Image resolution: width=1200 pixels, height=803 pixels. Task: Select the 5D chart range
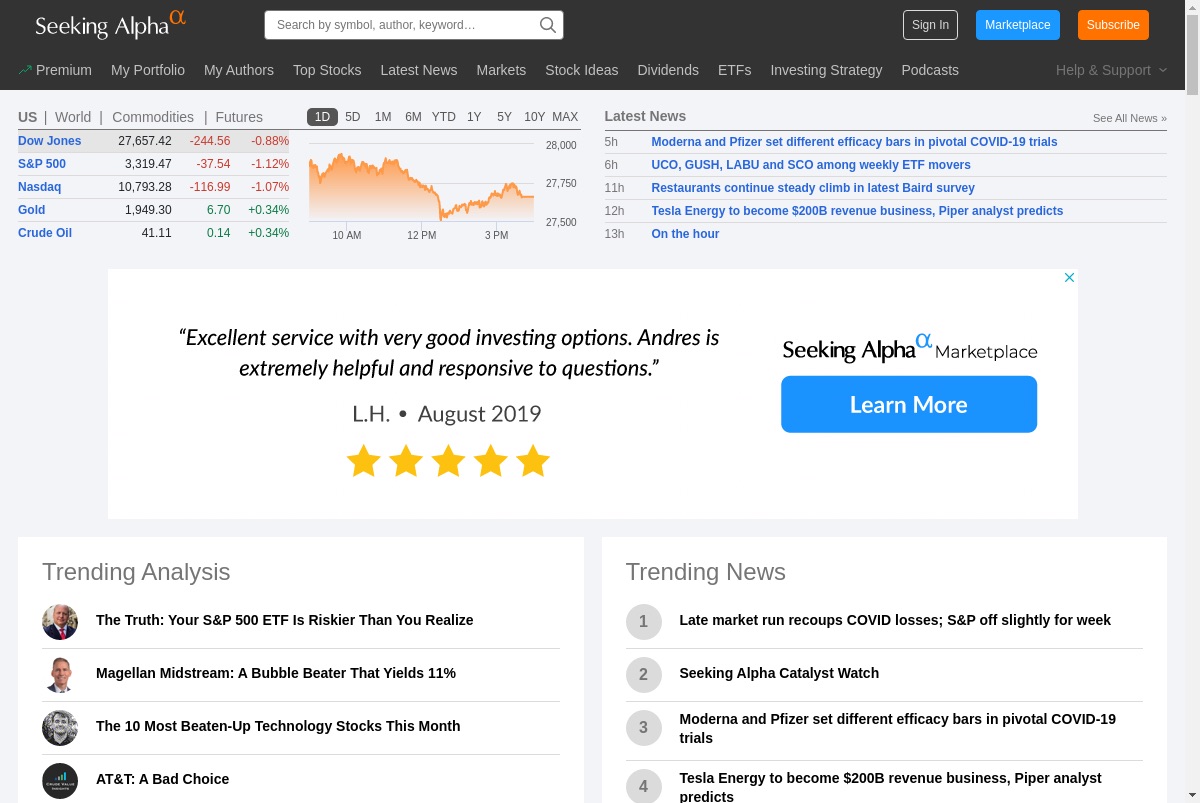point(353,117)
